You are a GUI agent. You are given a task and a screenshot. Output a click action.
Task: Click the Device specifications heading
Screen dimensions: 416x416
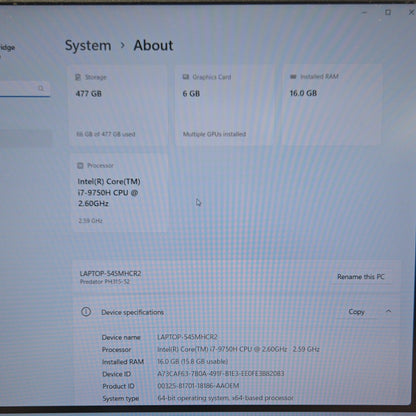132,312
